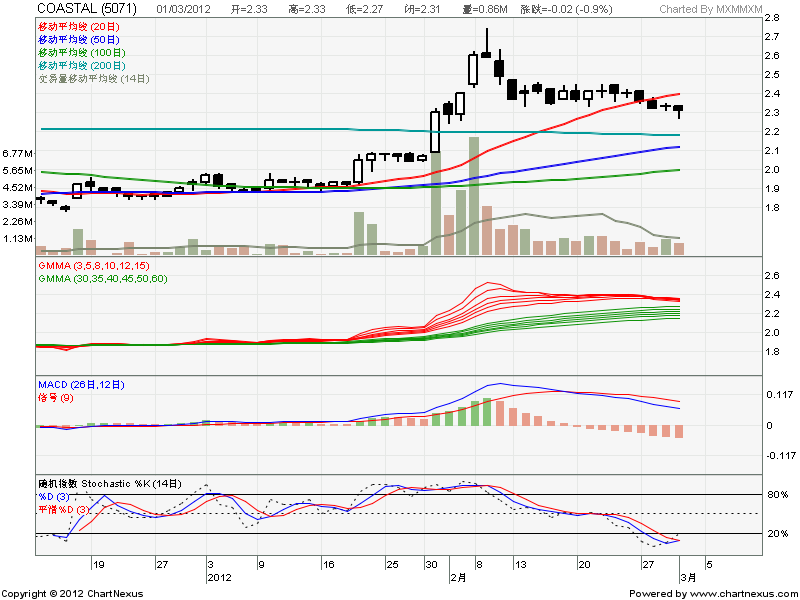Click the GMMA (3,5,8,10,12,15) label
Viewport: 800px width, 600px height.
[93, 266]
